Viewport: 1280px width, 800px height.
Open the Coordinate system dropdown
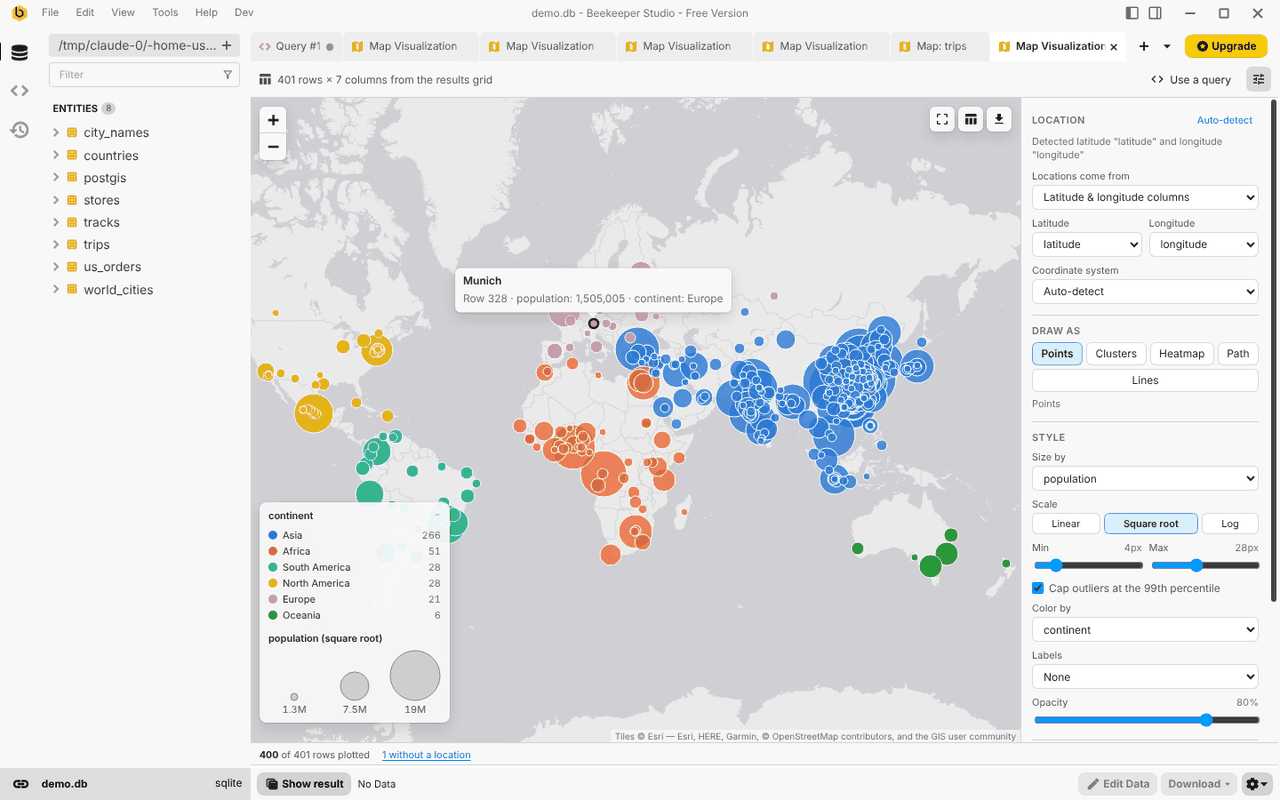1145,292
